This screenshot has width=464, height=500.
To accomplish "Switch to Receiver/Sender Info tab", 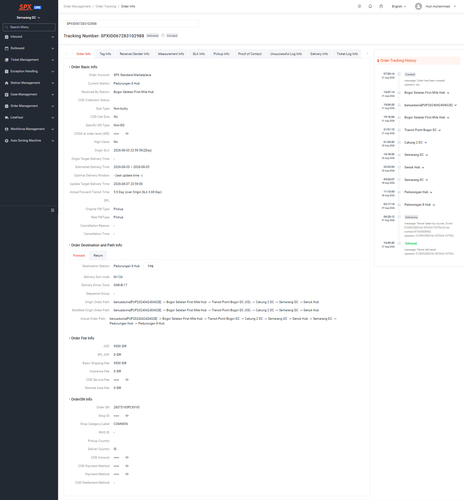I will (134, 54).
